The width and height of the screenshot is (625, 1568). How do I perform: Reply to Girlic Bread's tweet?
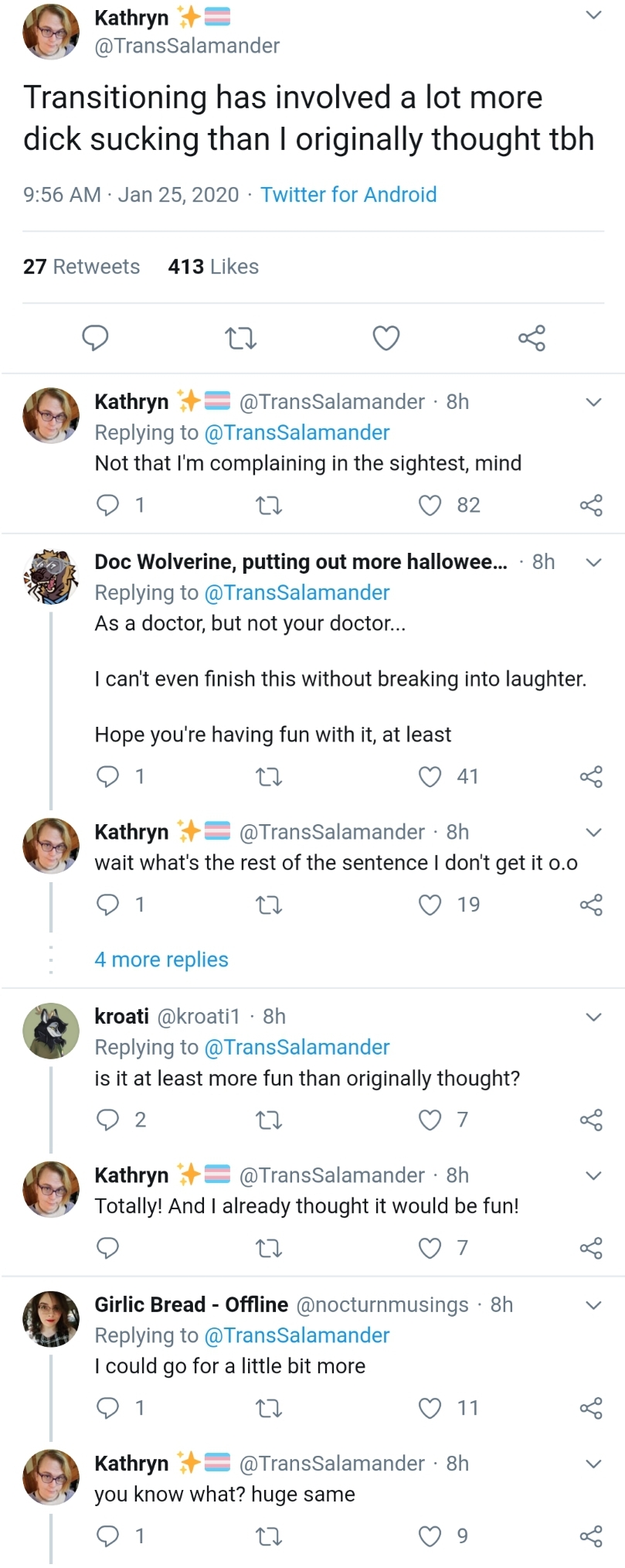[x=107, y=1408]
